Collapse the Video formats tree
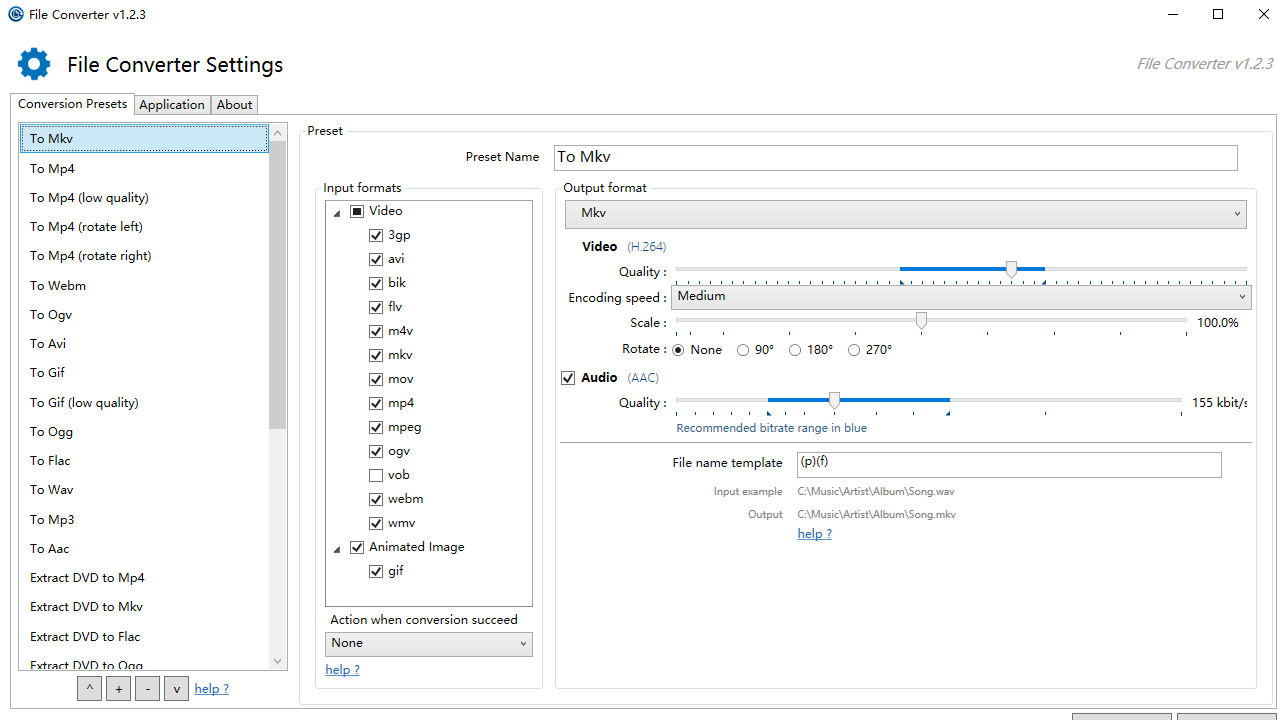The height and width of the screenshot is (720, 1280). 337,213
